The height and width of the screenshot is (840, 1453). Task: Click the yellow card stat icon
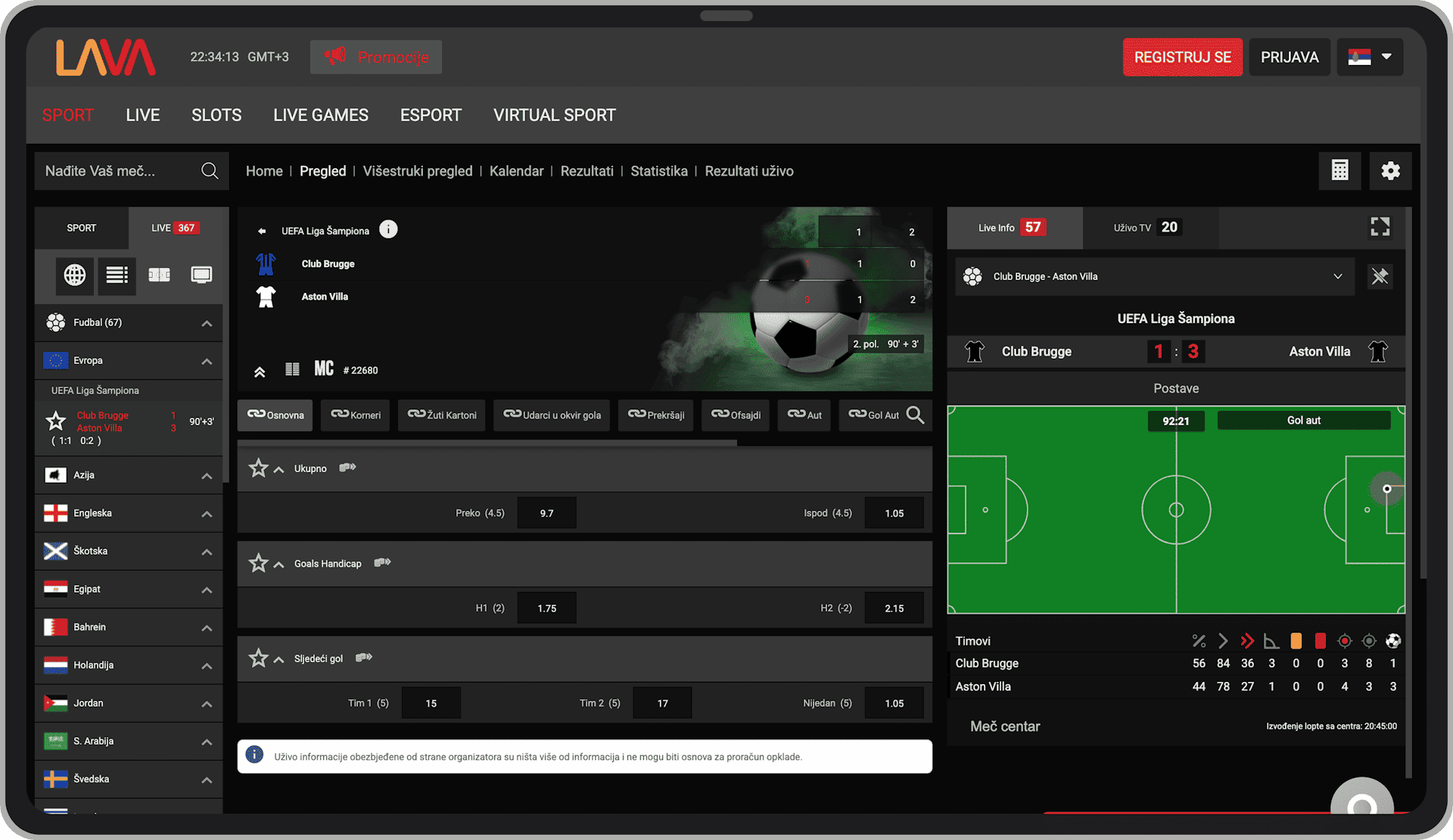[1296, 641]
